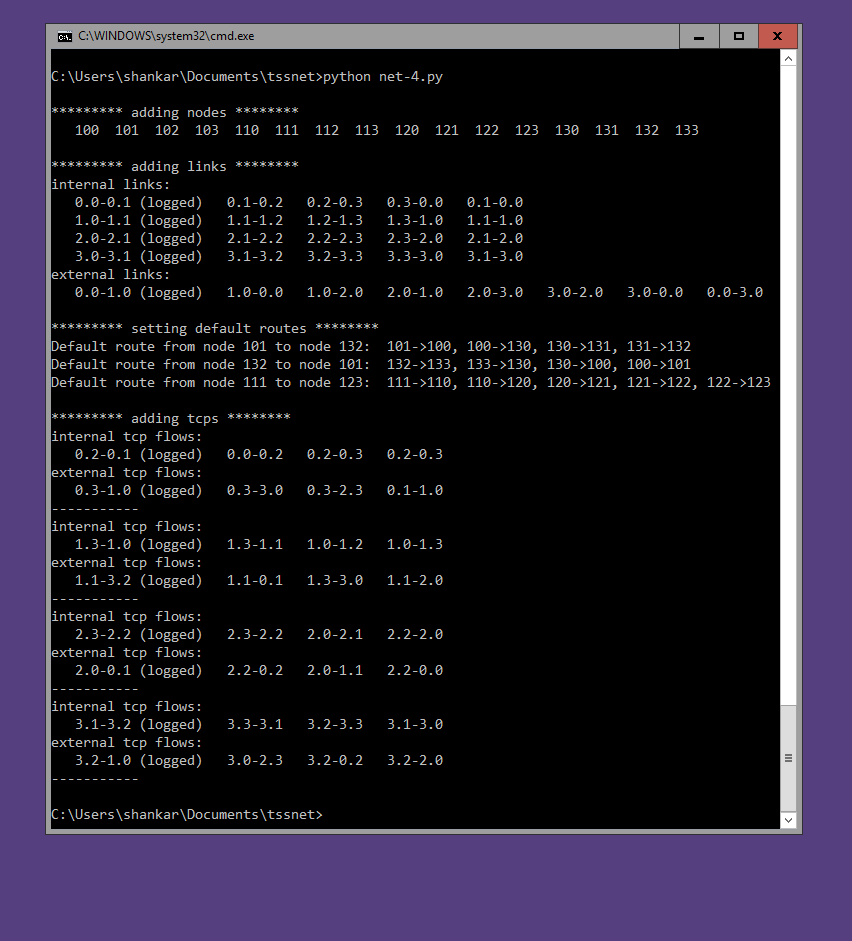Image resolution: width=852 pixels, height=941 pixels.
Task: Click the '1.2-1.3' internal link entry
Action: 335,220
